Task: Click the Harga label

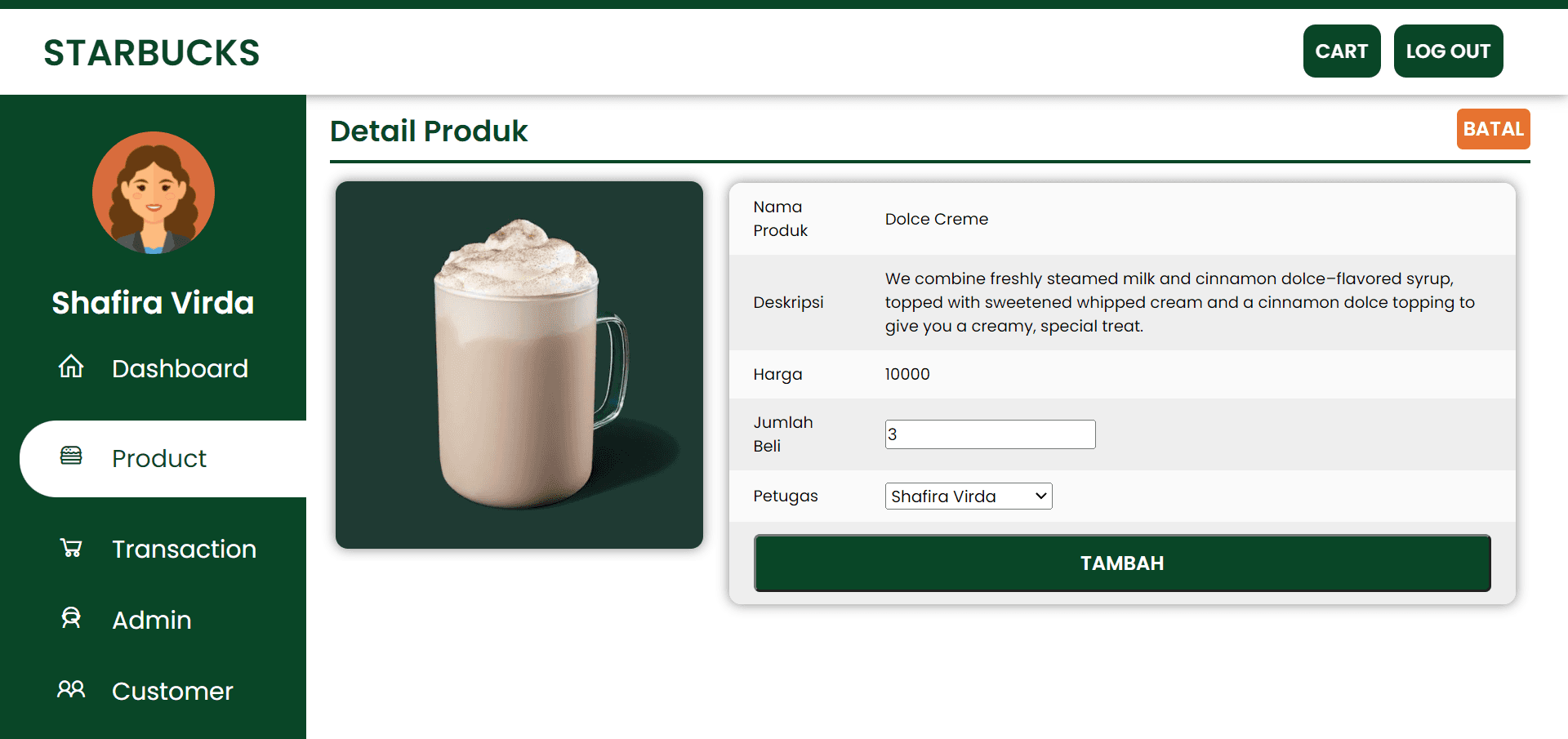Action: [777, 374]
